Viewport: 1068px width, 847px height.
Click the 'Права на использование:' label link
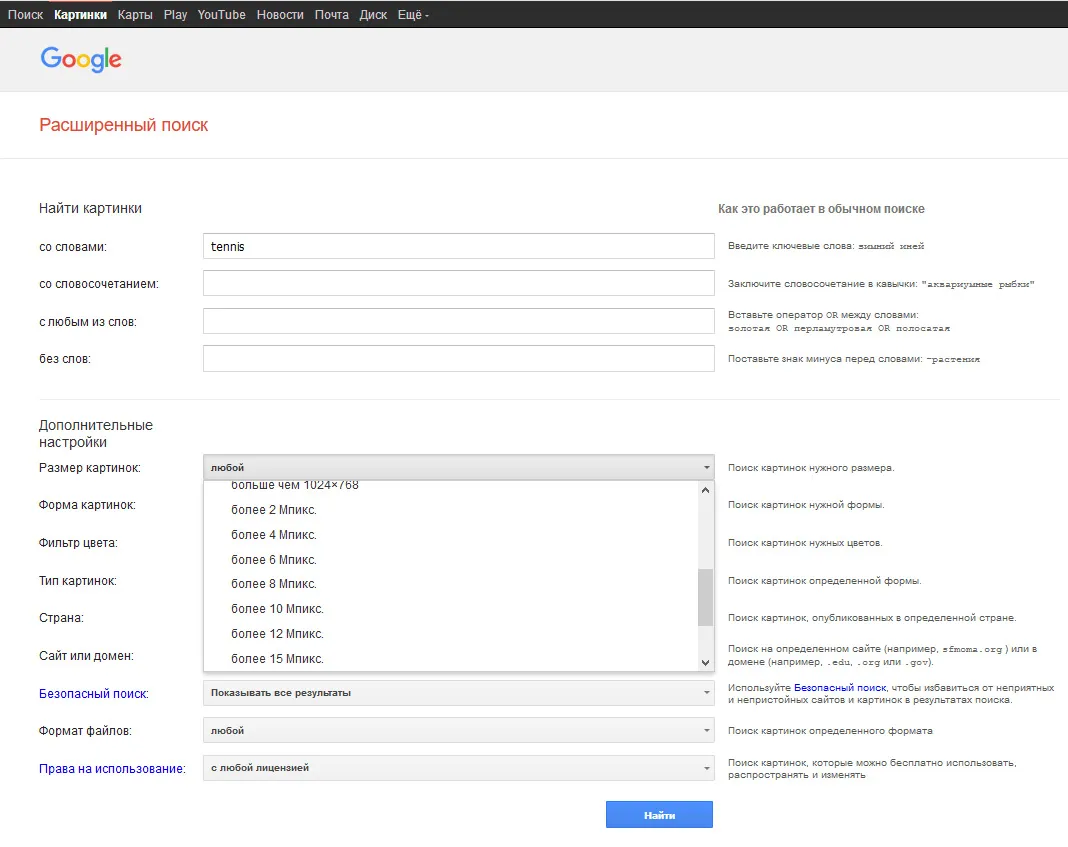(x=112, y=769)
